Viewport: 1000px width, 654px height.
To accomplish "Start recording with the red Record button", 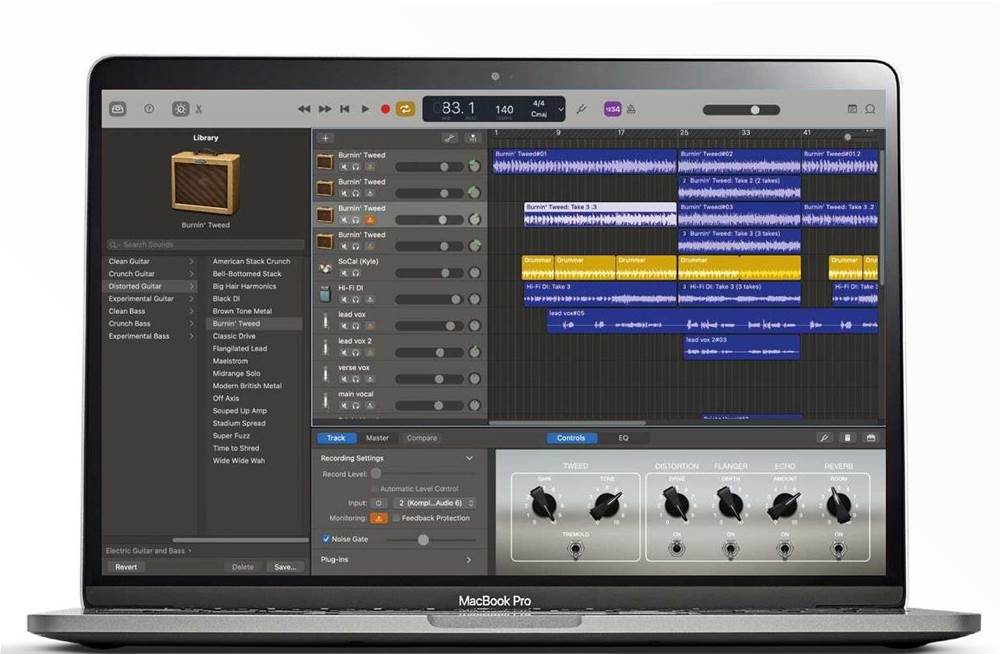I will tap(385, 109).
